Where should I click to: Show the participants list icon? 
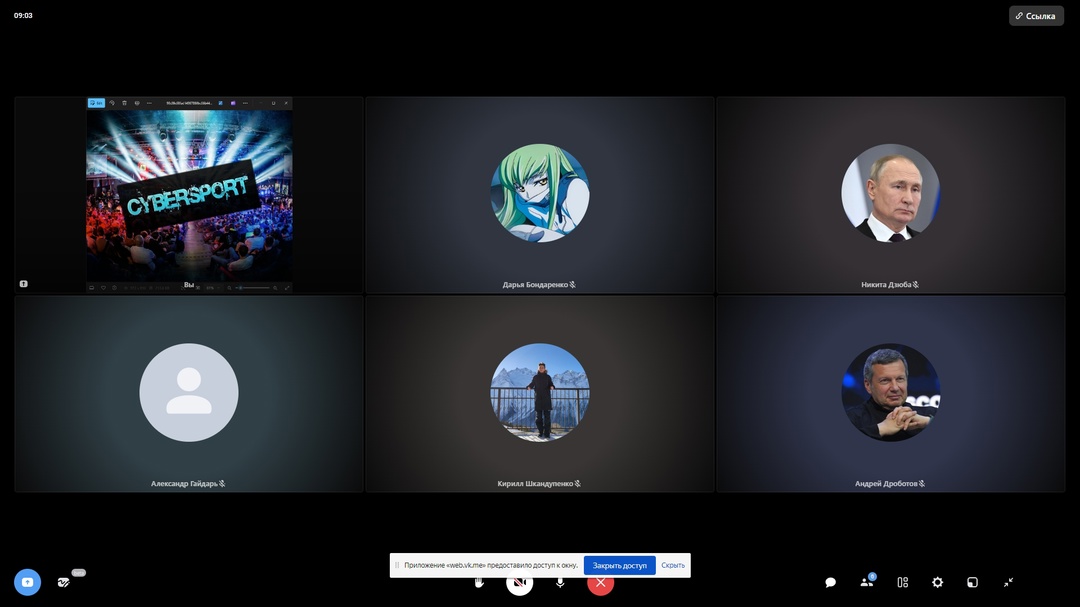pyautogui.click(x=866, y=582)
